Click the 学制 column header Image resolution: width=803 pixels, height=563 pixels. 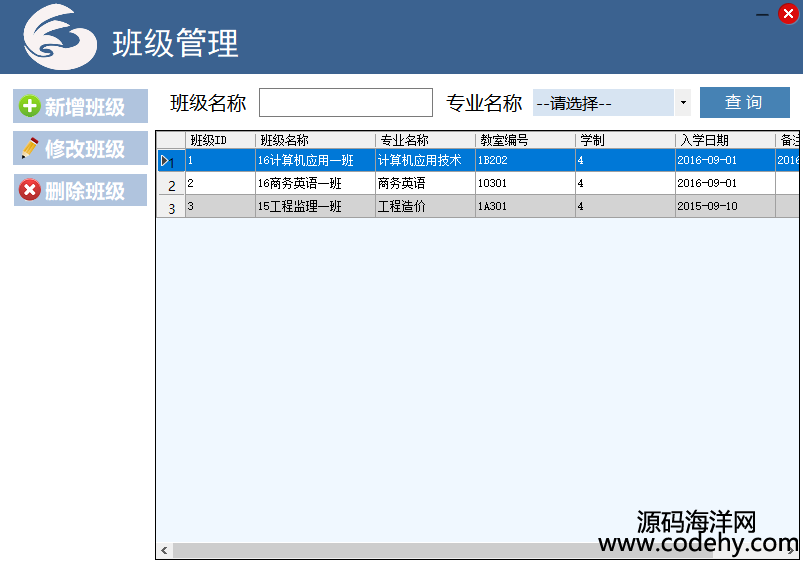(625, 140)
